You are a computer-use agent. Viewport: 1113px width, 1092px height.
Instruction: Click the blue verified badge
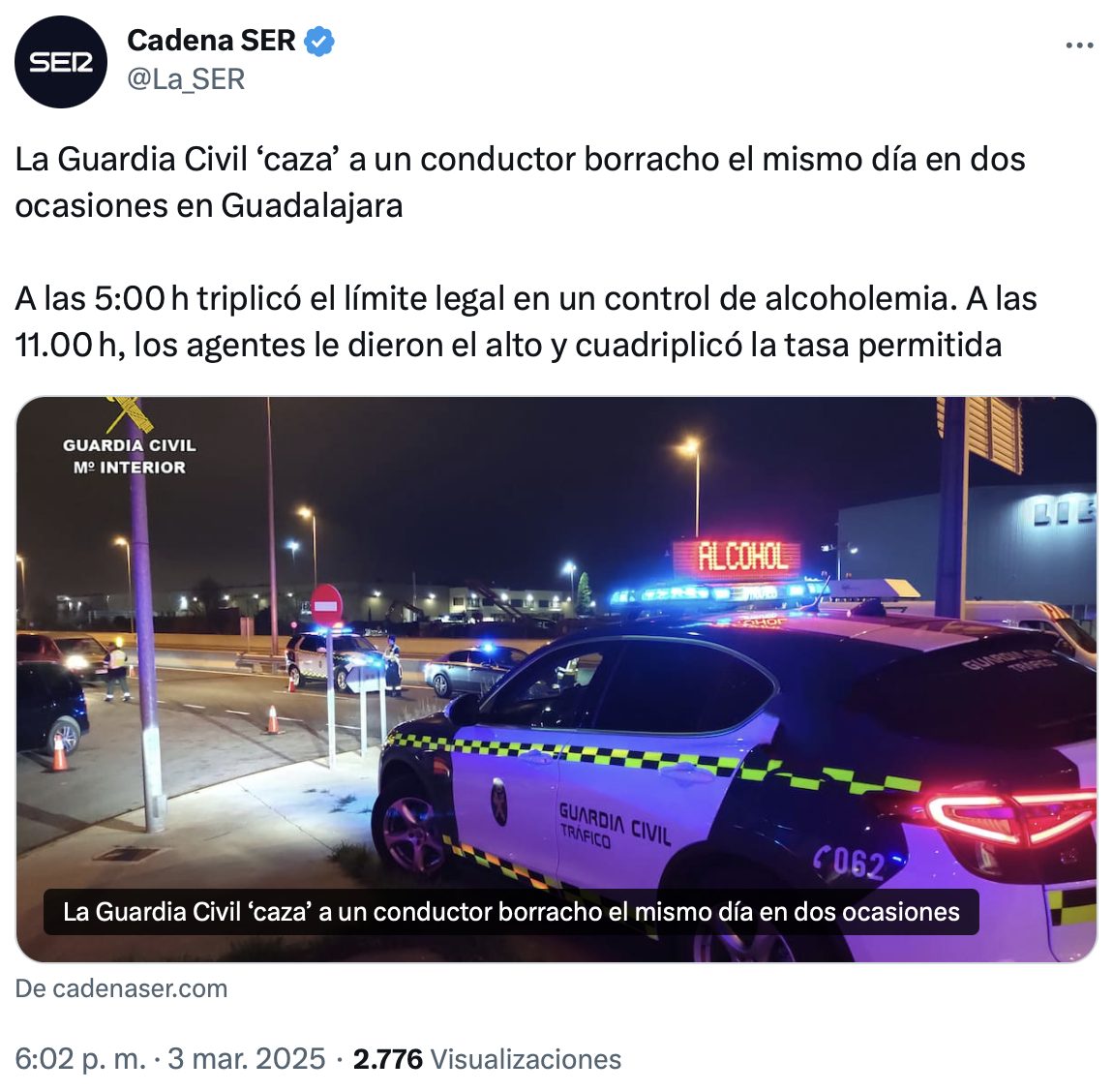point(319,42)
